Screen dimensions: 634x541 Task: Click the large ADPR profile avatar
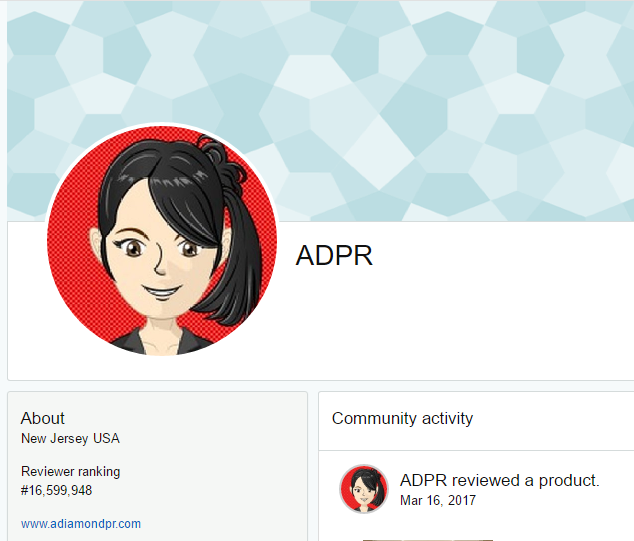160,240
